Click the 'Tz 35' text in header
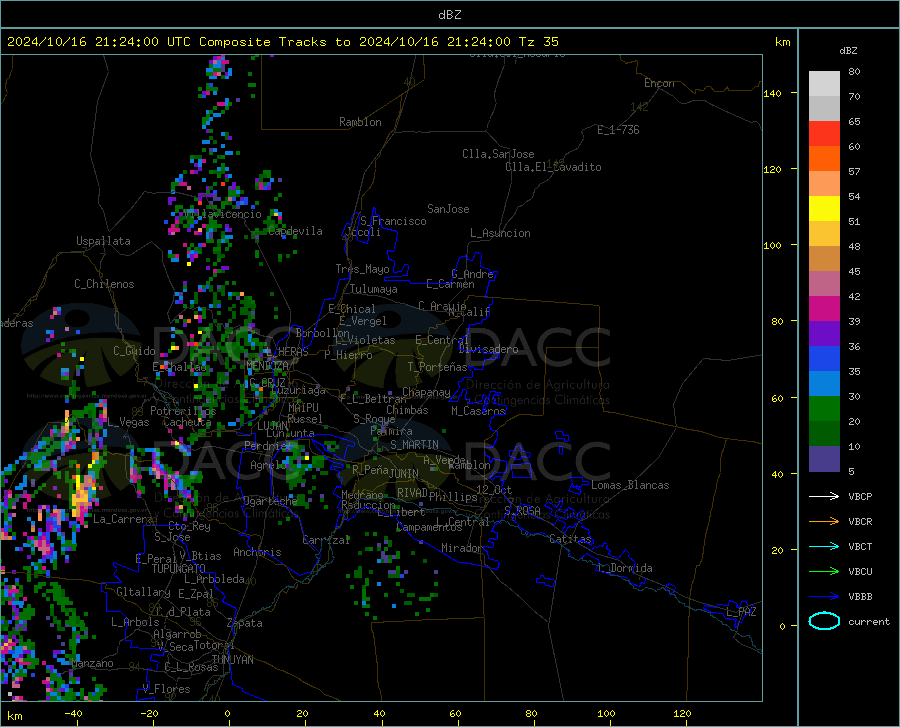Viewport: 900px width, 727px height. coord(538,42)
